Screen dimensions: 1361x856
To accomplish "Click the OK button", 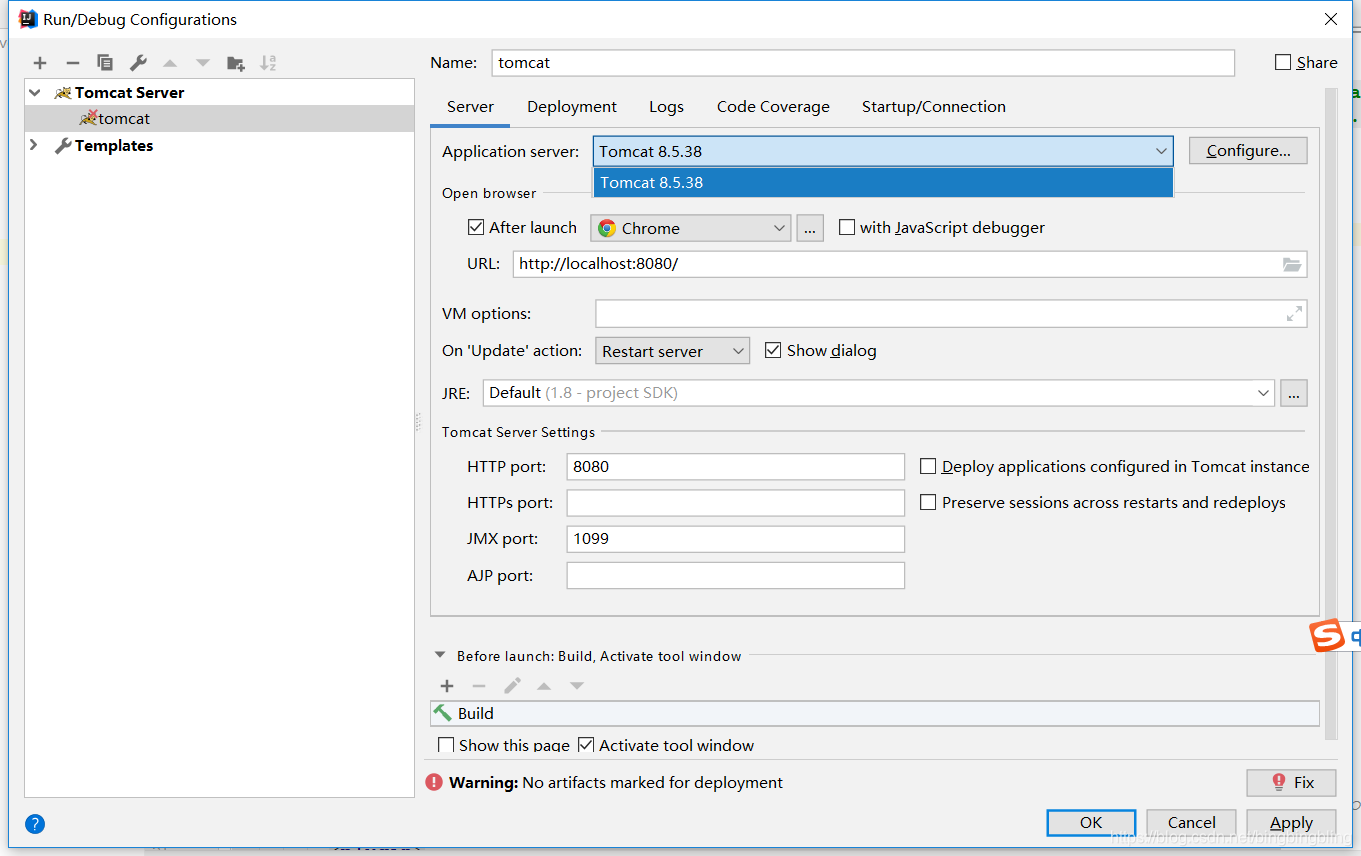I will pos(1091,823).
